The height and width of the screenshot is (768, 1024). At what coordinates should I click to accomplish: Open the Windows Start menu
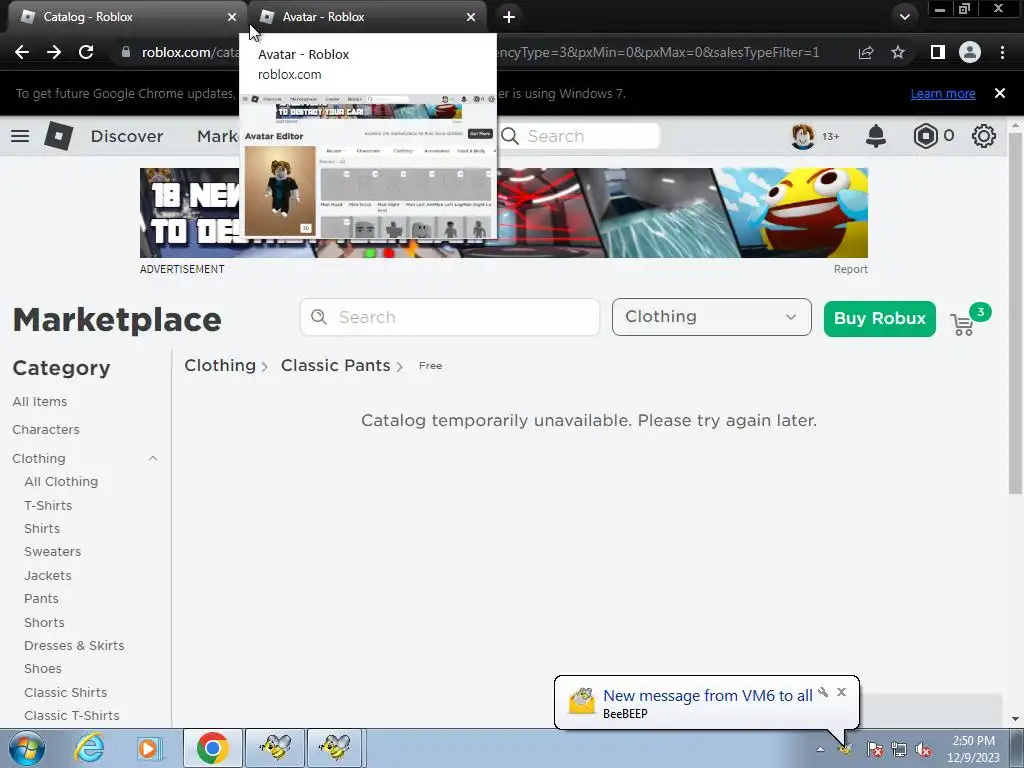(26, 748)
